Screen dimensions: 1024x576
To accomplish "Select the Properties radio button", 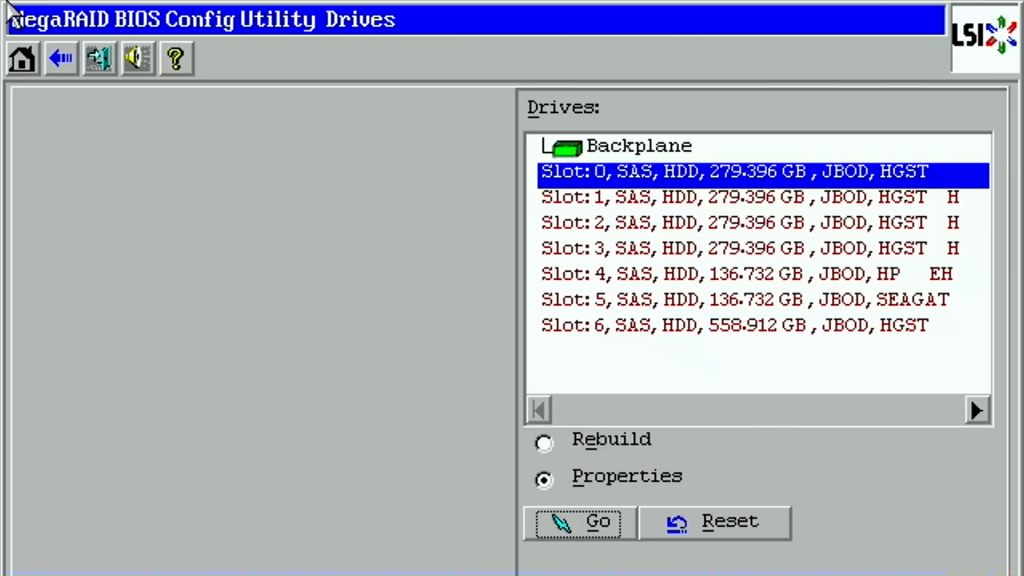I will coord(543,480).
